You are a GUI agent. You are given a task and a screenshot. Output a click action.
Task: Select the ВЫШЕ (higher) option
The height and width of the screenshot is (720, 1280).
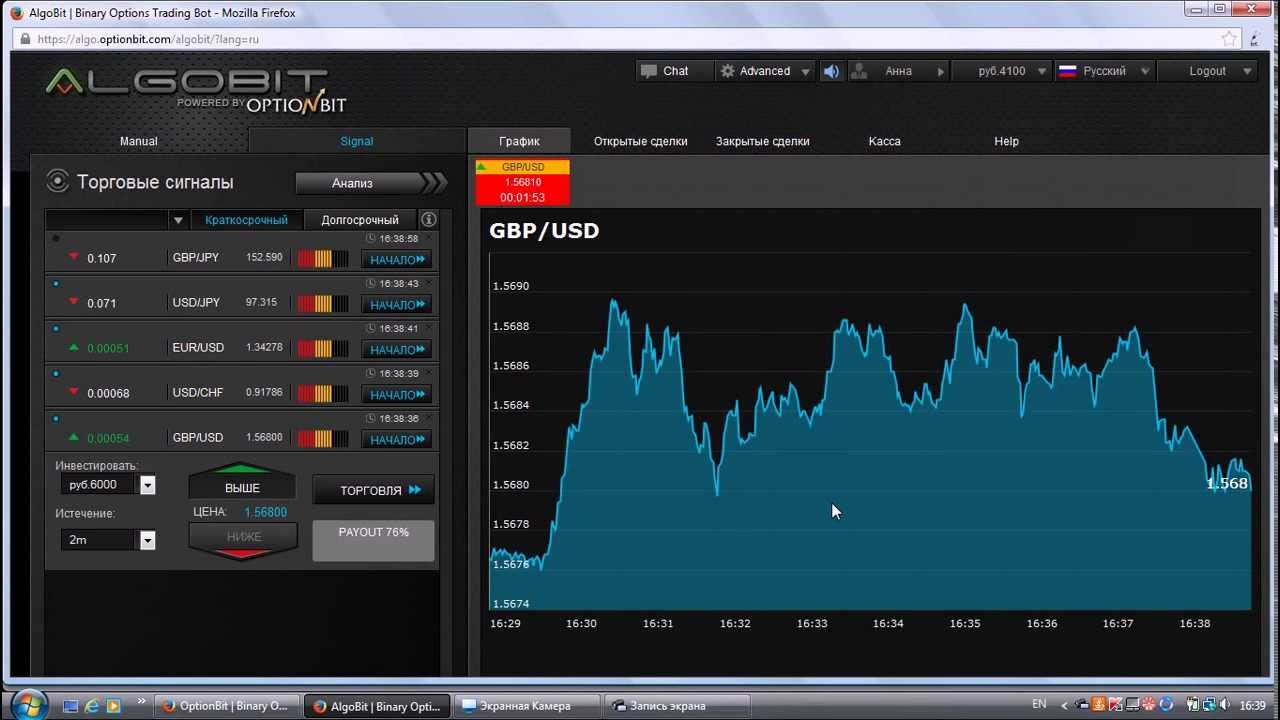pyautogui.click(x=242, y=482)
